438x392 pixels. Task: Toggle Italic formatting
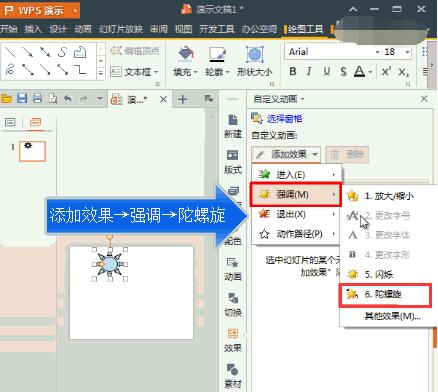[x=309, y=71]
